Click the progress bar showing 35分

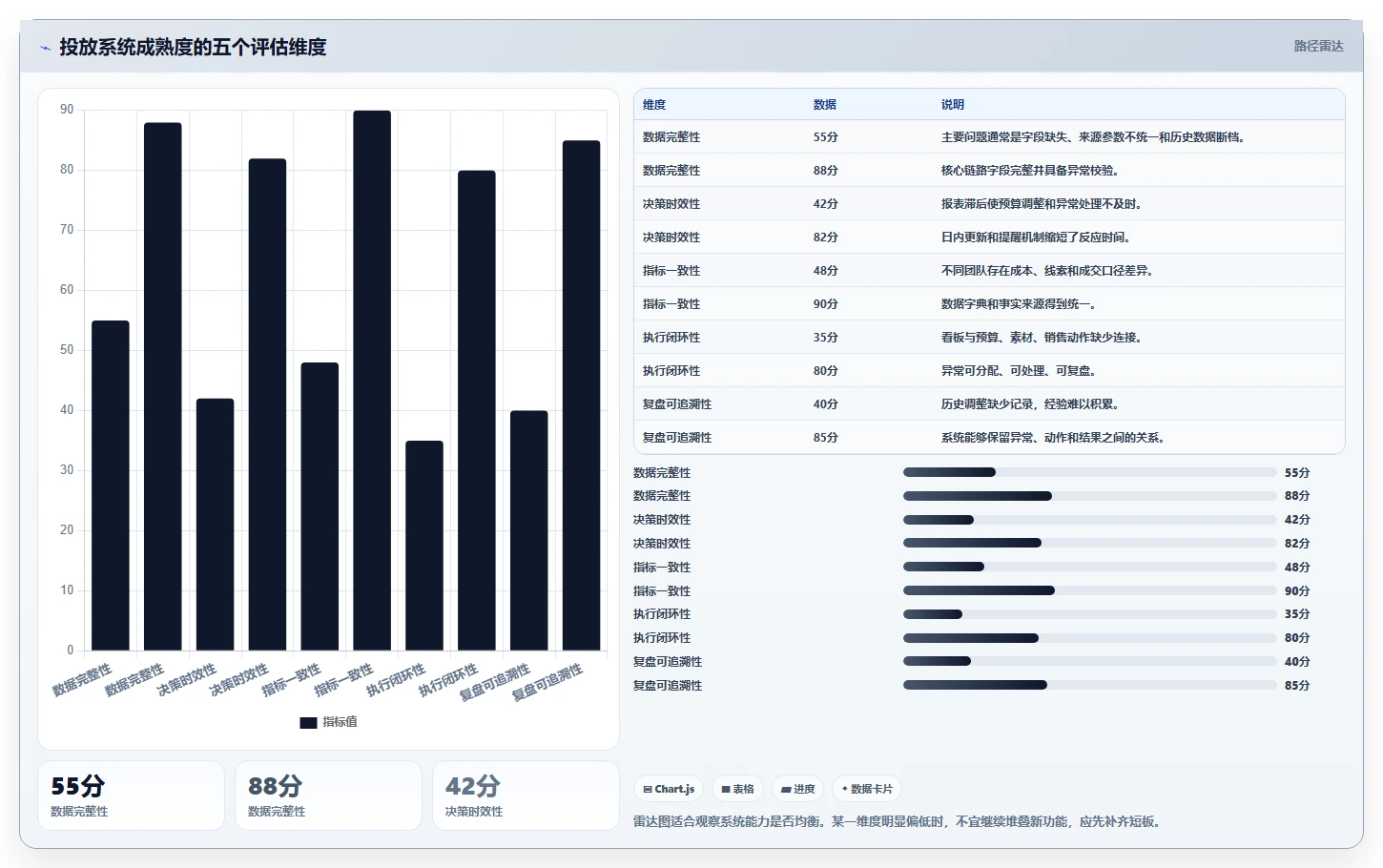click(x=1089, y=614)
